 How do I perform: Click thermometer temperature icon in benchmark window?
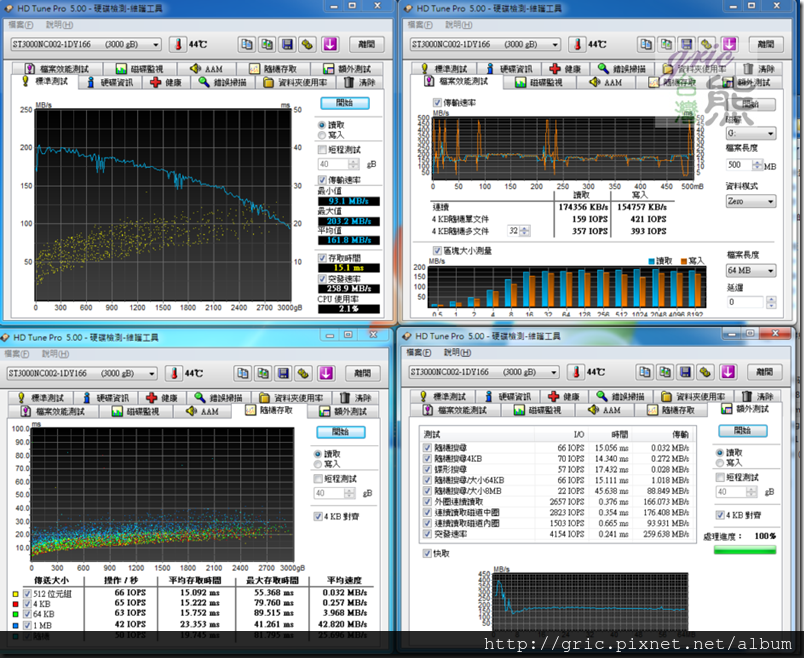[x=178, y=45]
